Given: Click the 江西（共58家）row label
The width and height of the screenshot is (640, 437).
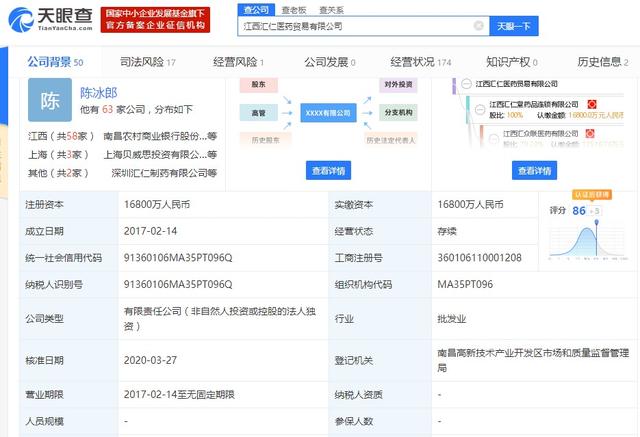Looking at the screenshot, I should pyautogui.click(x=61, y=136).
